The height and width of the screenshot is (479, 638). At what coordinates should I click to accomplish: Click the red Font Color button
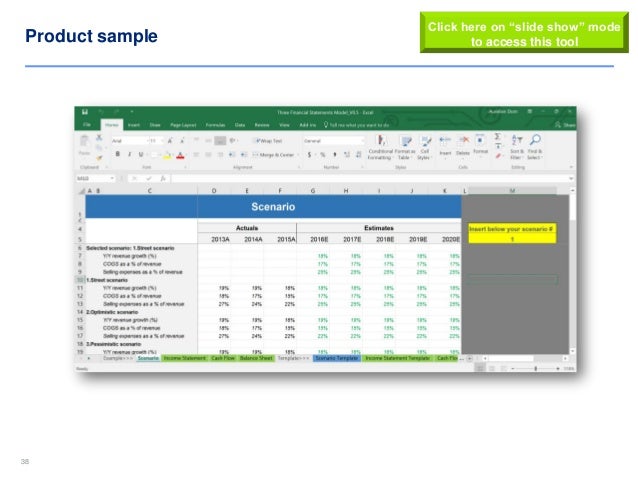pyautogui.click(x=180, y=155)
